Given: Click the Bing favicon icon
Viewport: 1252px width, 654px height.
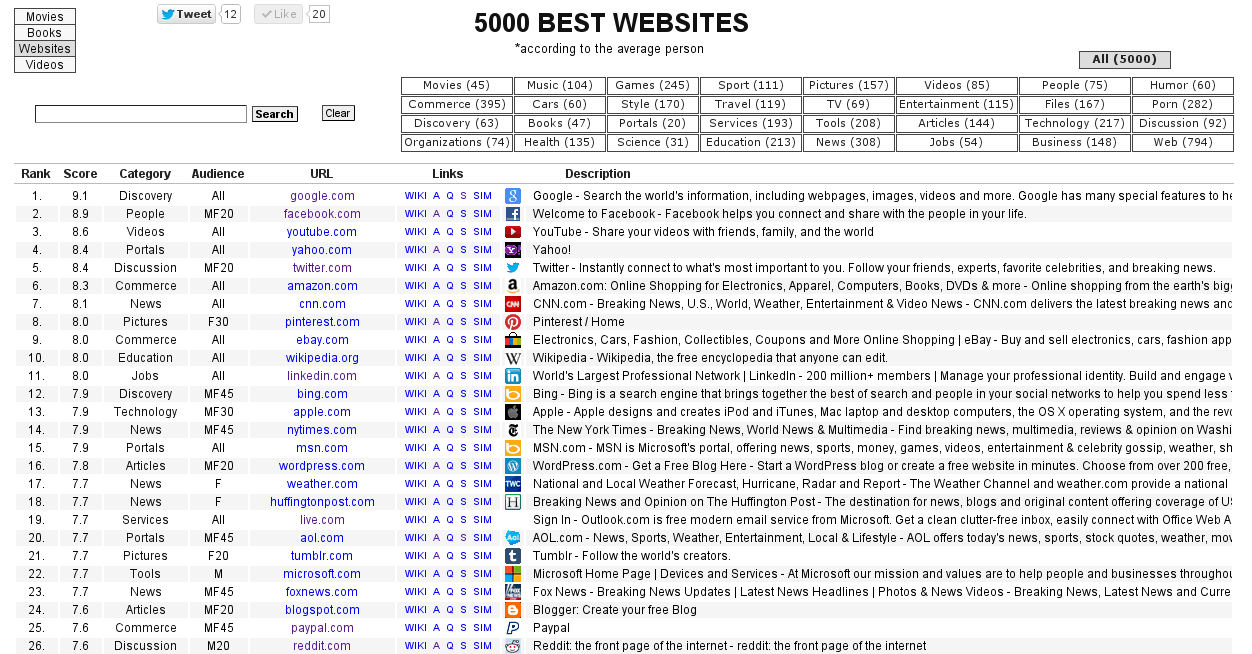Looking at the screenshot, I should click(513, 394).
